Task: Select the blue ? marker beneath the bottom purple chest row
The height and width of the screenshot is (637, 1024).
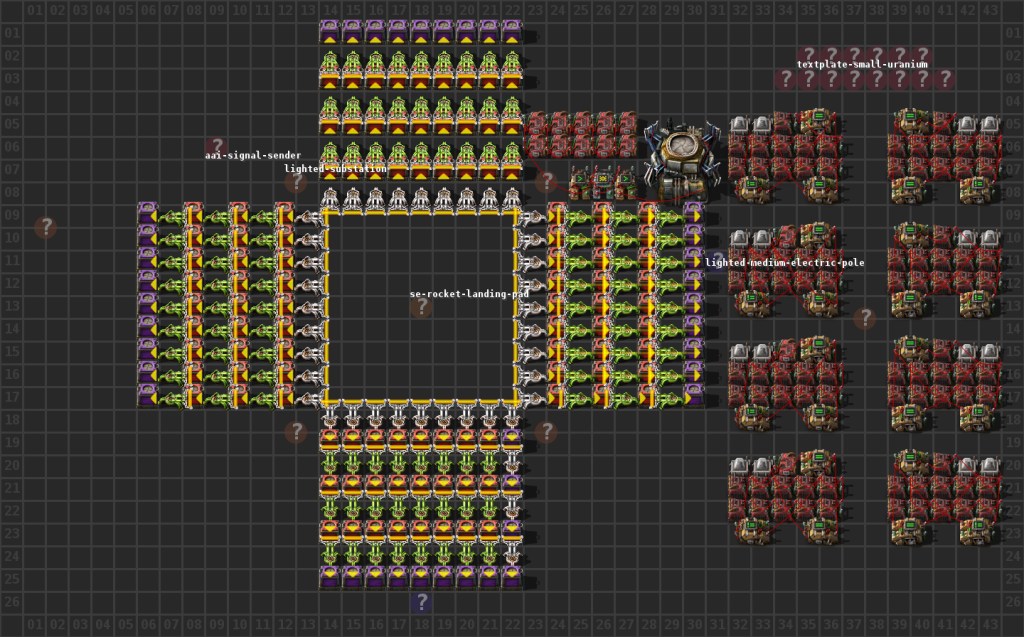Action: coord(421,602)
